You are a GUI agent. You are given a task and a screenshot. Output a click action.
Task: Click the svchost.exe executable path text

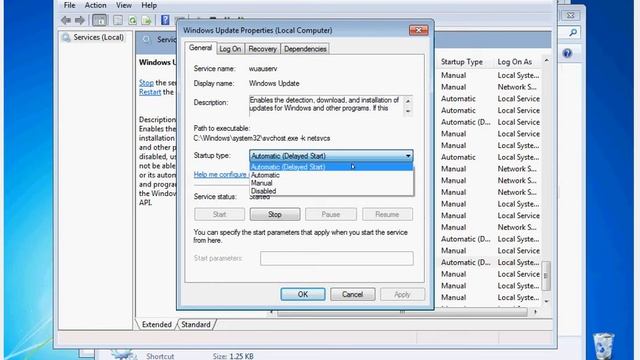click(x=262, y=138)
